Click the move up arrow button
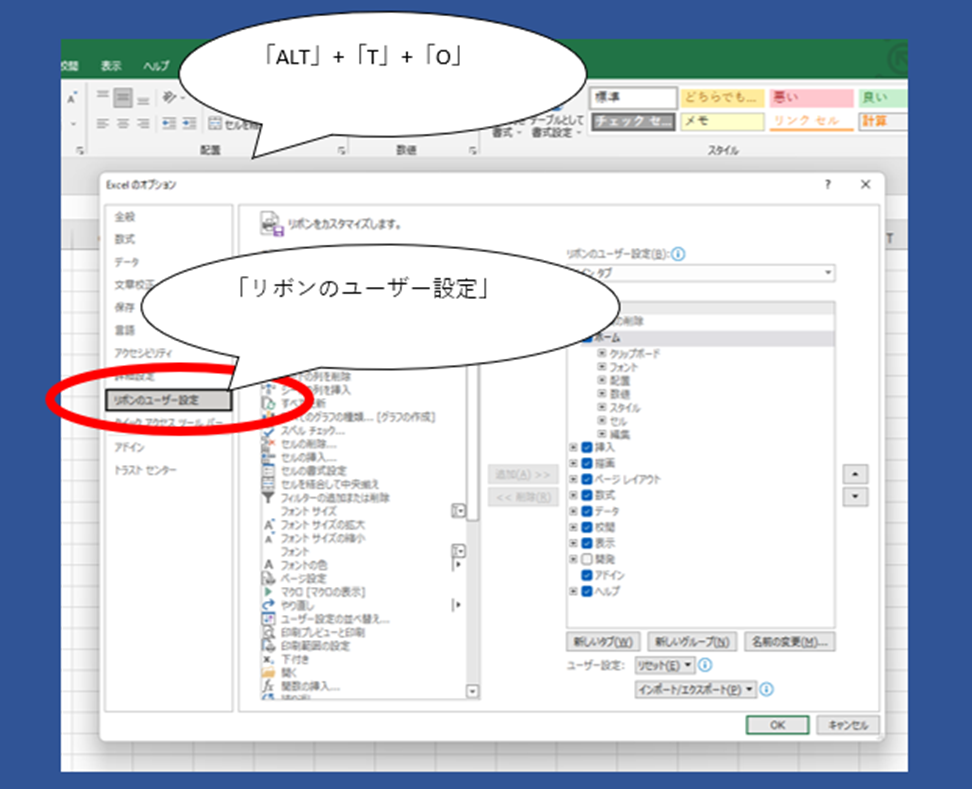The height and width of the screenshot is (789, 972). pyautogui.click(x=855, y=474)
